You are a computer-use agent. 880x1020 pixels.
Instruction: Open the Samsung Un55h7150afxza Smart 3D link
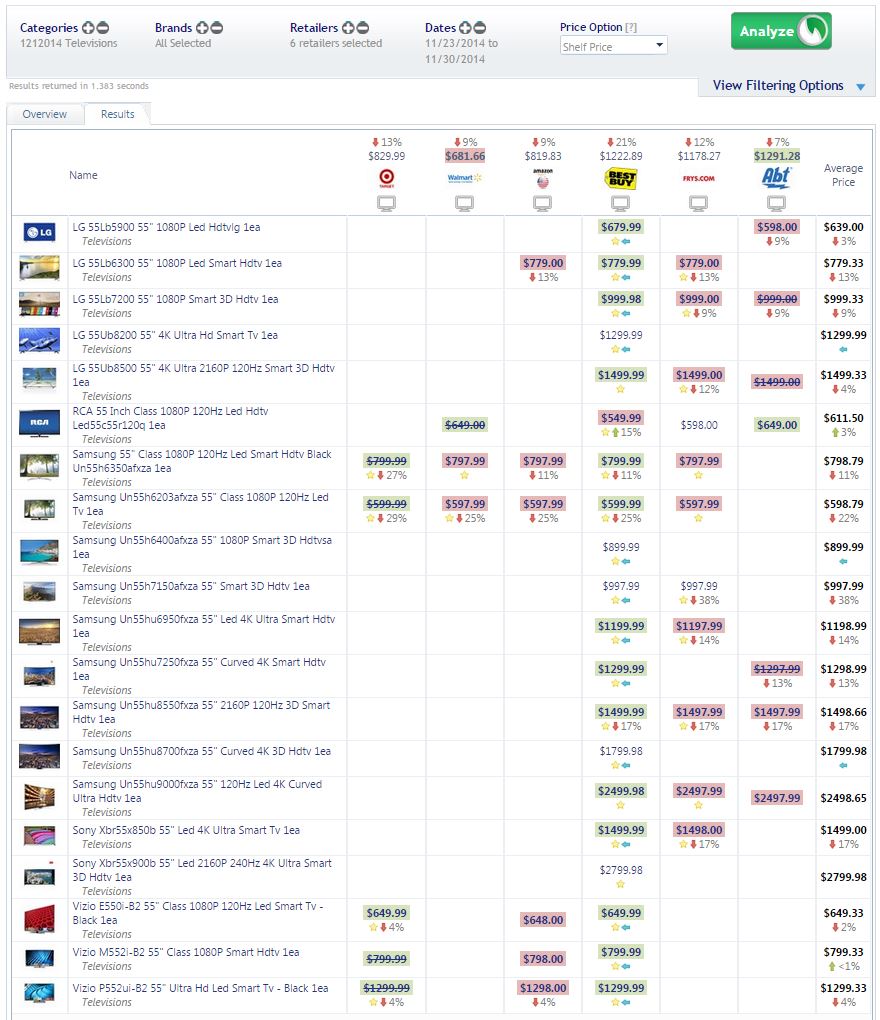coord(191,586)
